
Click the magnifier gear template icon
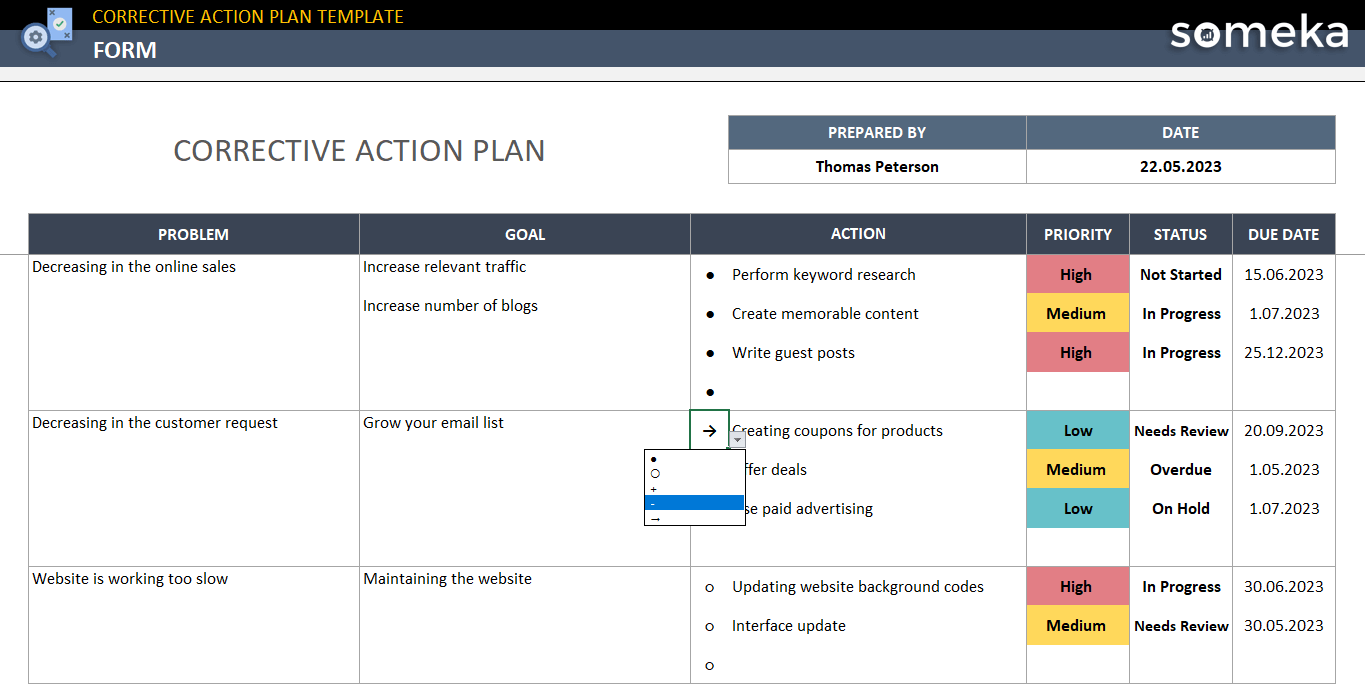(45, 33)
